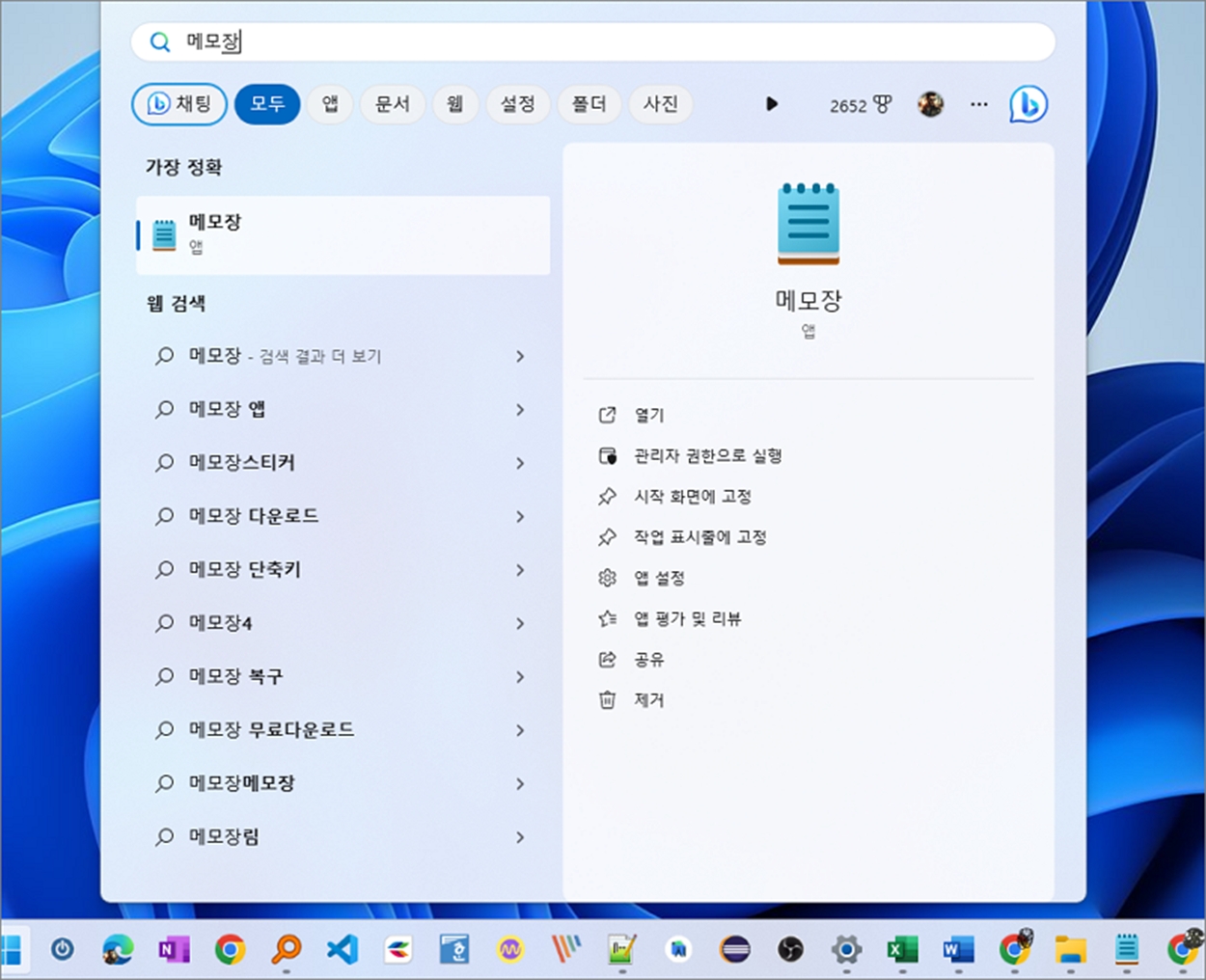Open the 2652 rewards points badge

[x=861, y=105]
